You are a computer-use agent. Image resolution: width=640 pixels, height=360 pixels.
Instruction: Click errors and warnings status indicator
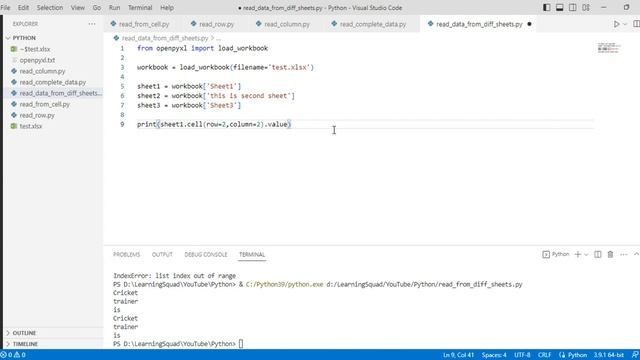click(13, 355)
